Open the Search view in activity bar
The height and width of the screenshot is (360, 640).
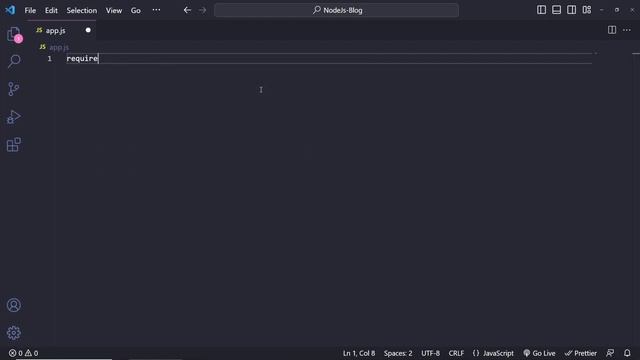tap(14, 61)
